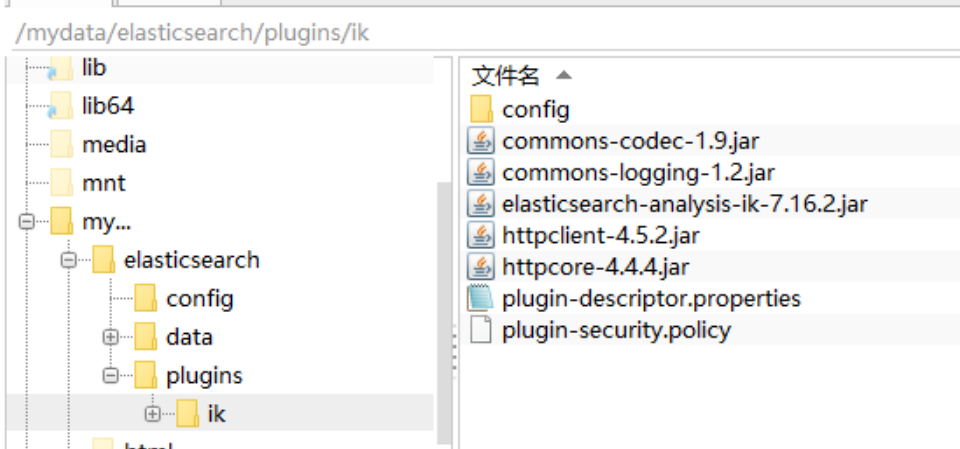This screenshot has width=960, height=449.
Task: Click the httpcore-4.4.4.jar file icon
Action: pyautogui.click(x=482, y=267)
